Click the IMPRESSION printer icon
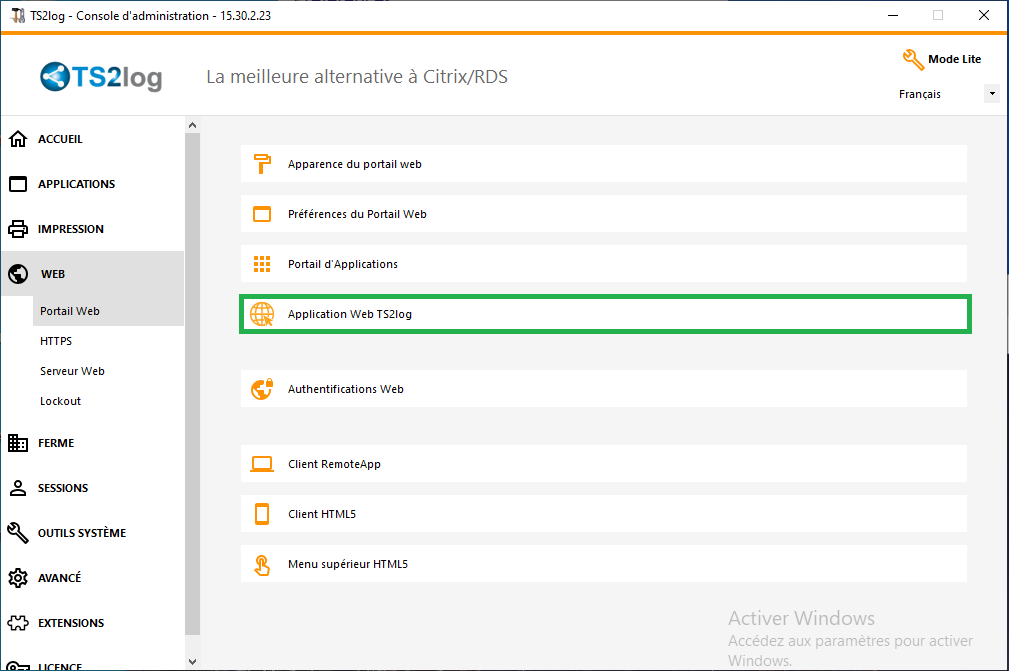Screen dimensions: 1009x671 point(18,229)
